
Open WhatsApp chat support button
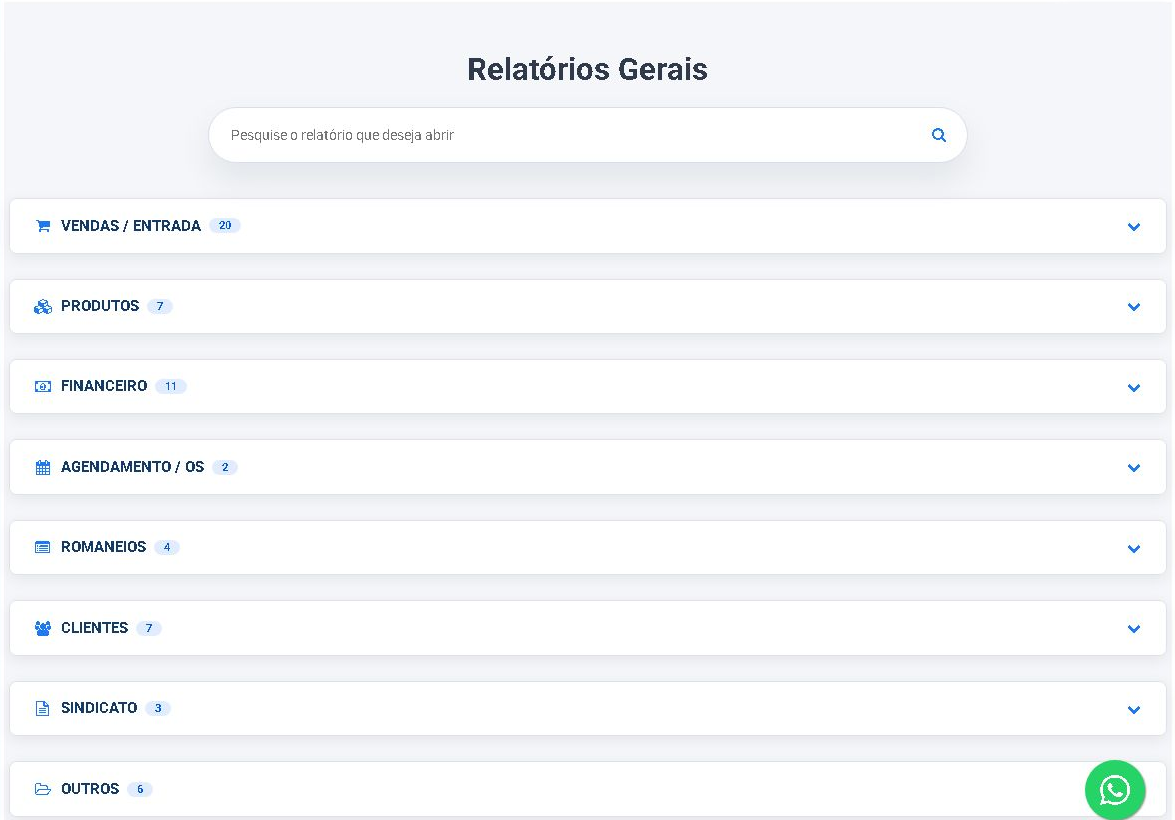click(x=1115, y=789)
